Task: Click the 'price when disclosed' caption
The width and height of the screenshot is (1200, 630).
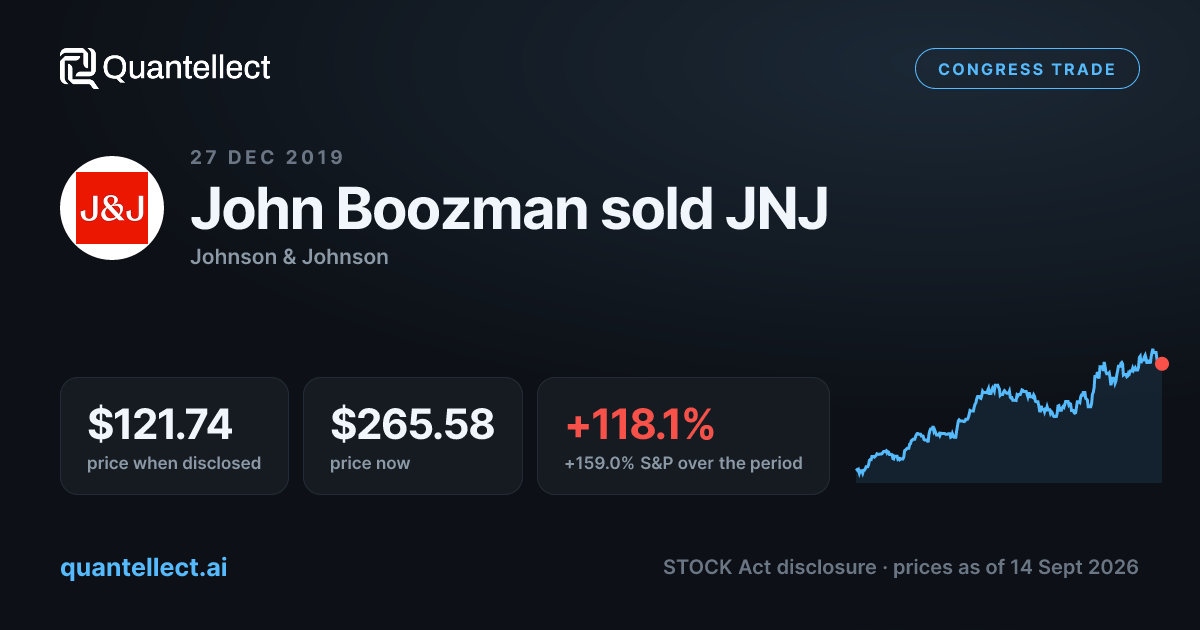Action: (x=174, y=463)
